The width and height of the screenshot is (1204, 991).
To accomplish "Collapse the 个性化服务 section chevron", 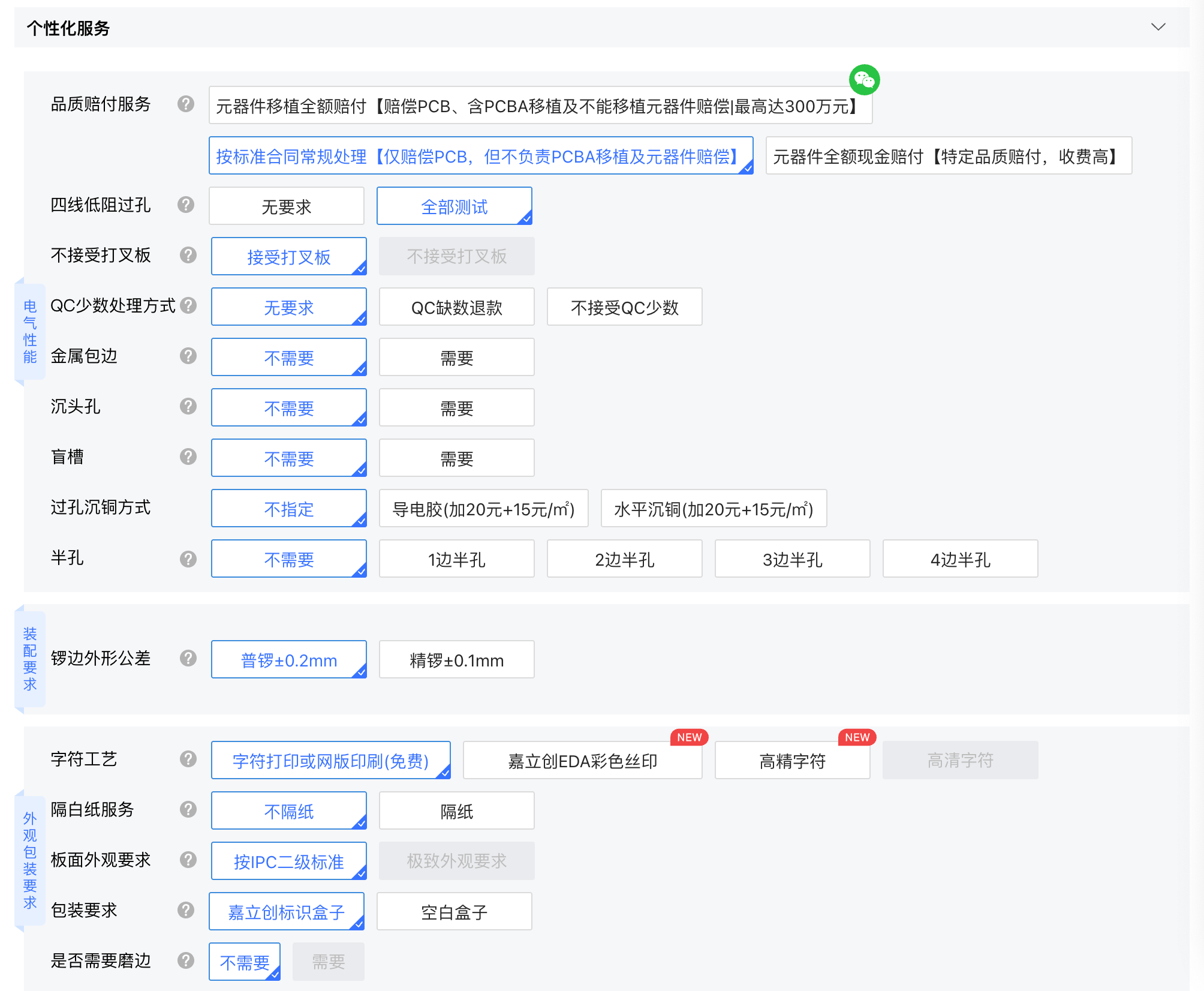I will click(x=1158, y=27).
